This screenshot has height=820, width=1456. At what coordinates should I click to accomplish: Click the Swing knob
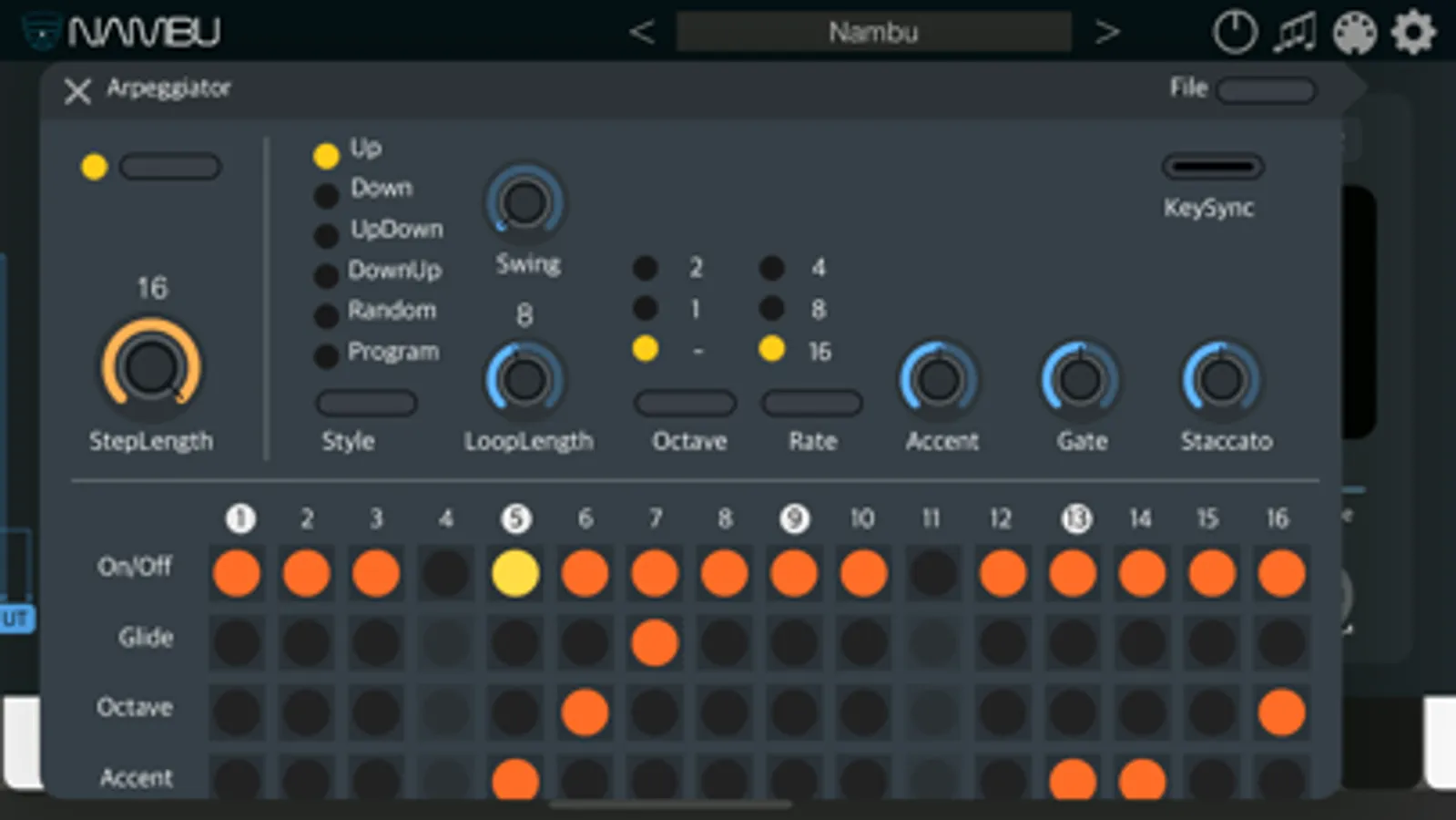click(524, 202)
